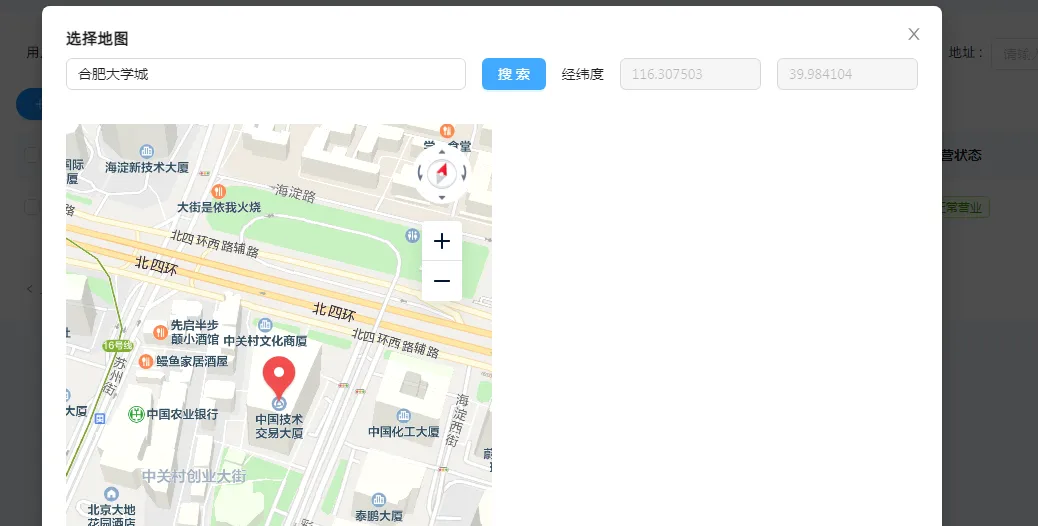
Task: Rotate map clockwise using compass right arrow
Action: [x=463, y=173]
